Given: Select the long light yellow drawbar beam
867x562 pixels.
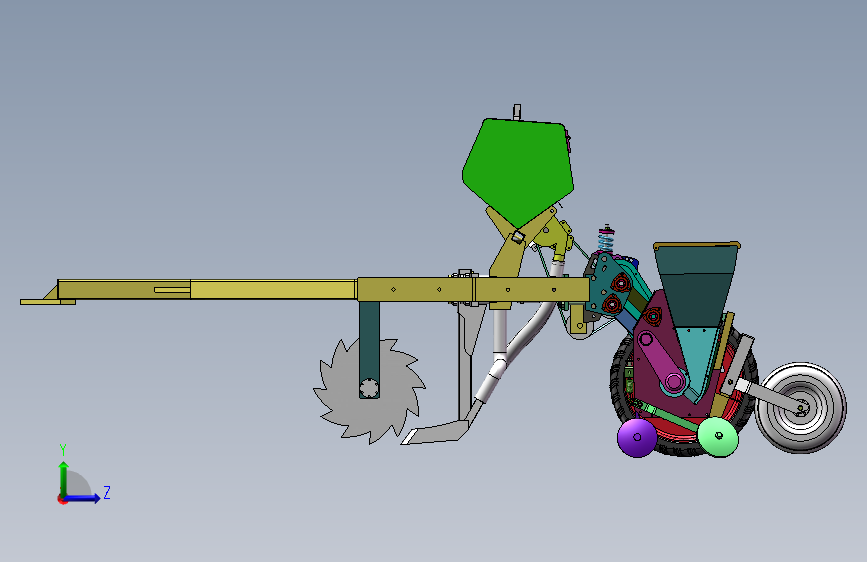Looking at the screenshot, I should click(273, 289).
